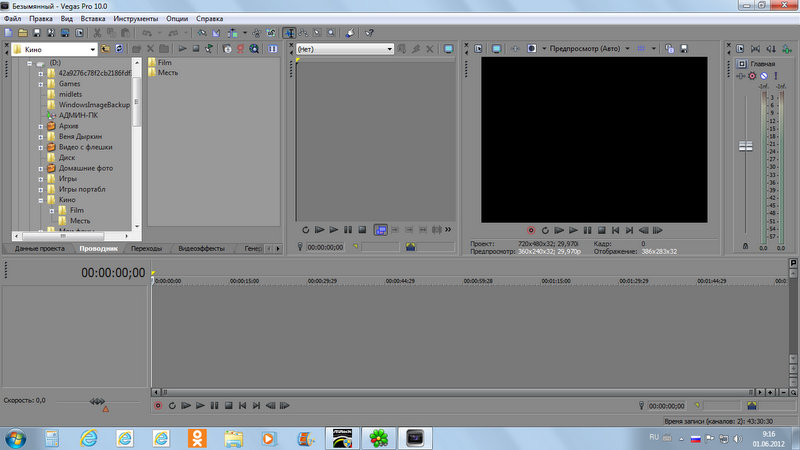Click Play From Start in timeline transport
Image resolution: width=800 pixels, height=450 pixels.
coord(186,406)
